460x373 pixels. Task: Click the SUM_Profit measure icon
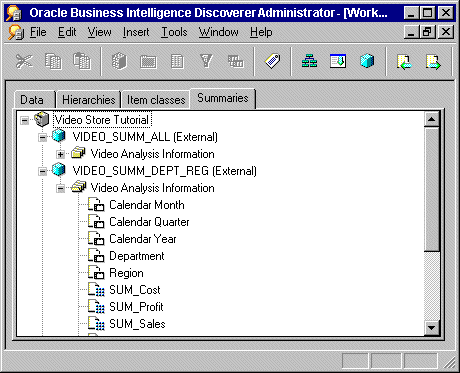pyautogui.click(x=96, y=306)
